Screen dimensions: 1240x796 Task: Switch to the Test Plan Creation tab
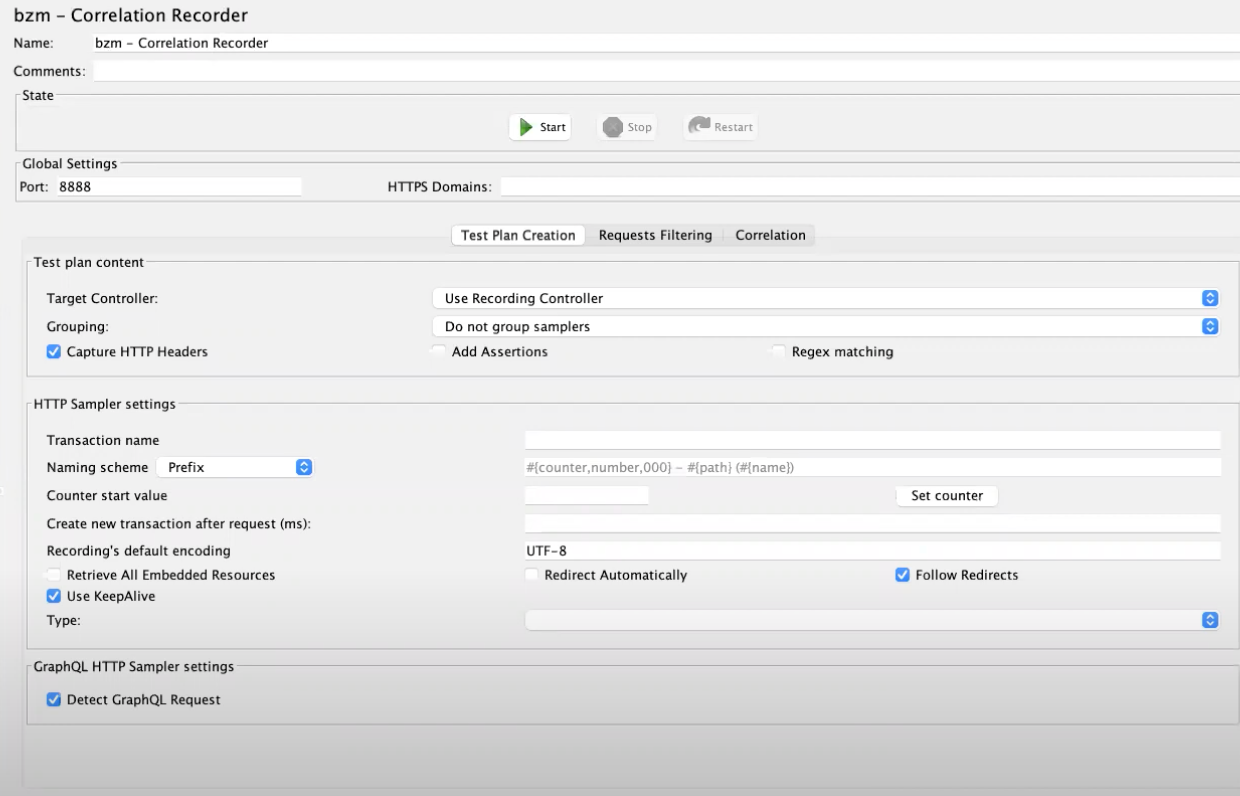coord(518,235)
